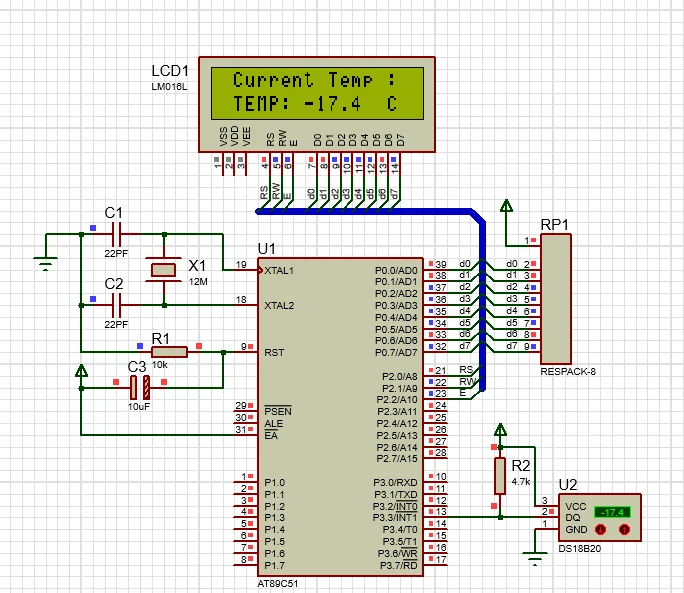
Task: Select the C2 capacitor symbol
Action: tap(116, 305)
